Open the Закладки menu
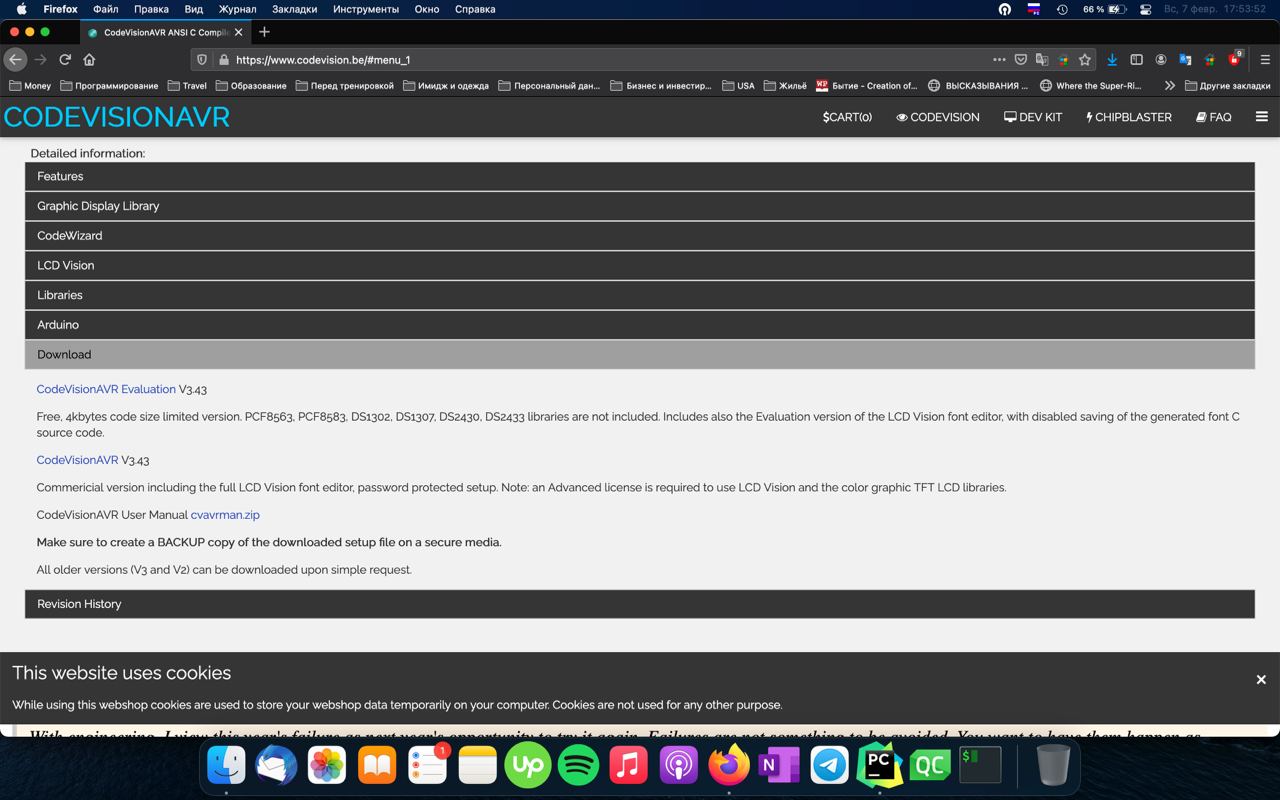 coord(295,9)
